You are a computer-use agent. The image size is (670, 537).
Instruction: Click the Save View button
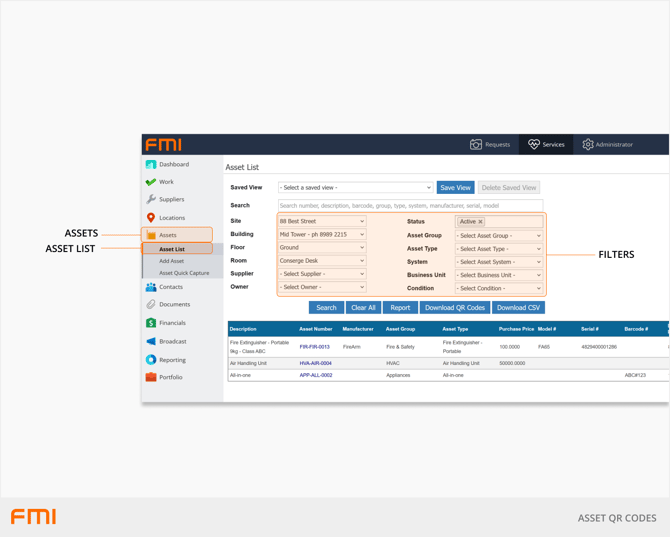455,188
